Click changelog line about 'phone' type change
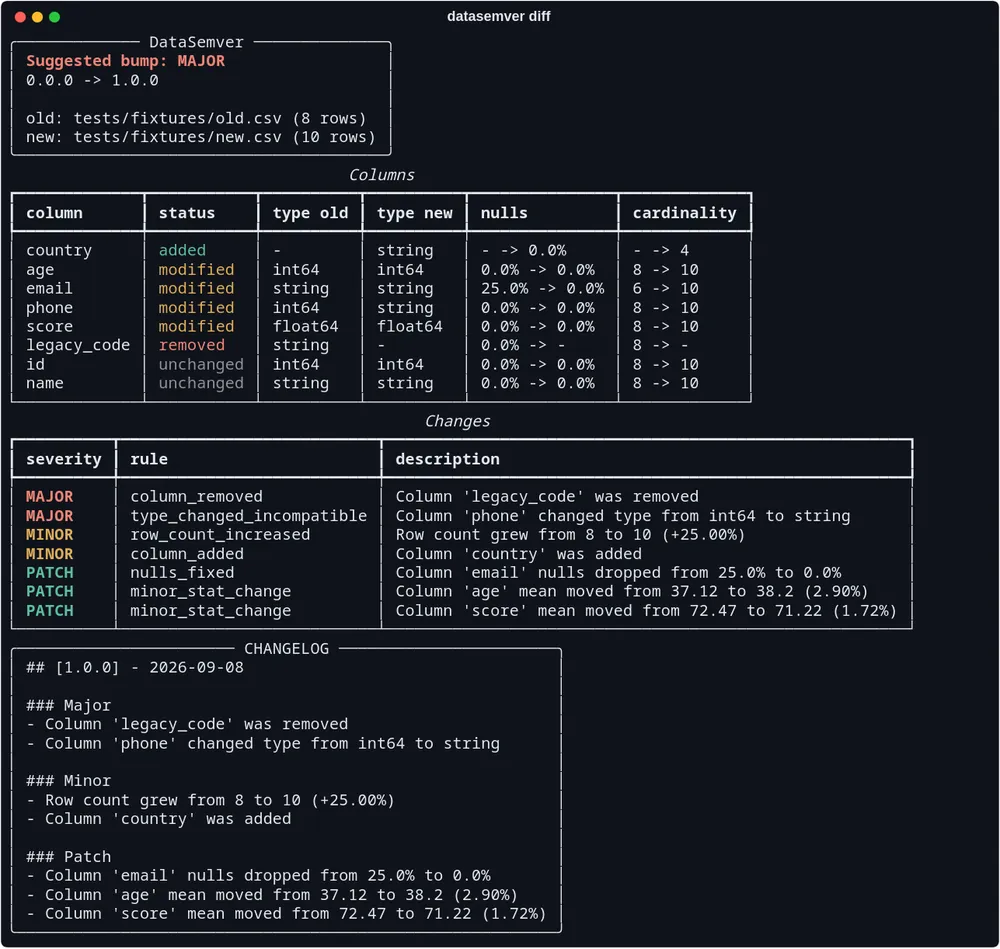 (263, 744)
